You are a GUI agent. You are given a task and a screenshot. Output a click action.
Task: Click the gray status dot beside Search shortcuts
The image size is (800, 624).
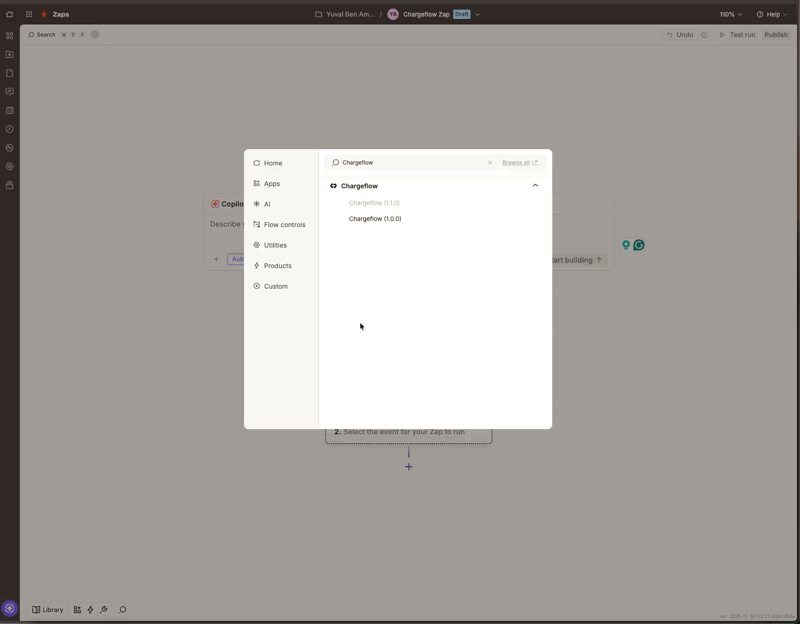(95, 34)
